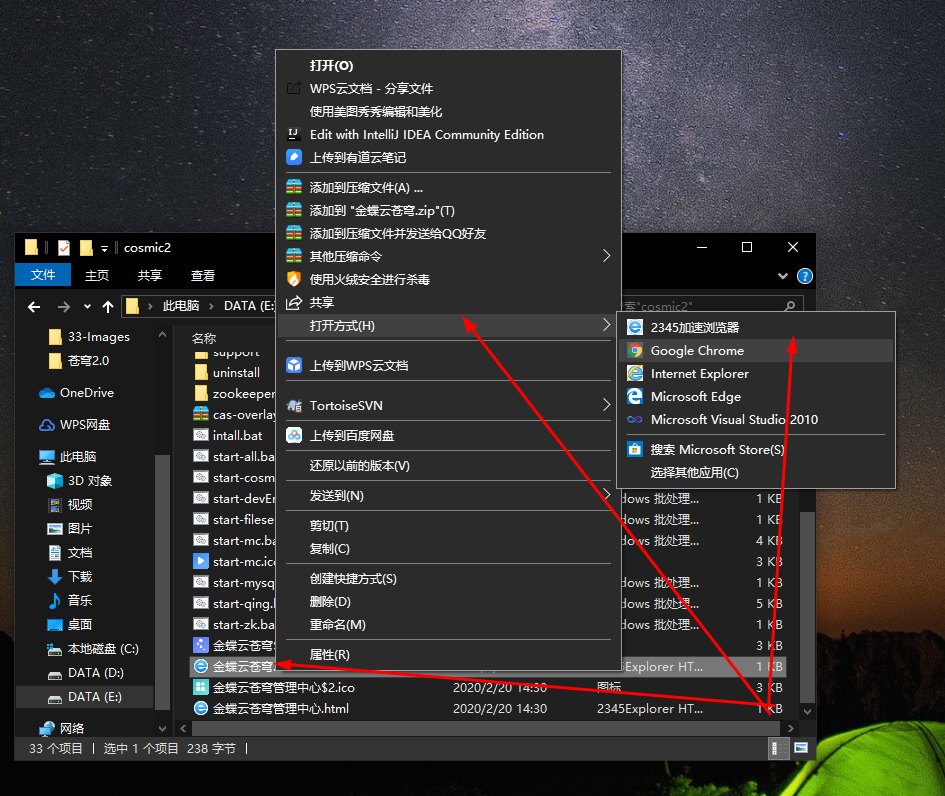Click the Microsoft Store bag icon

click(x=635, y=450)
